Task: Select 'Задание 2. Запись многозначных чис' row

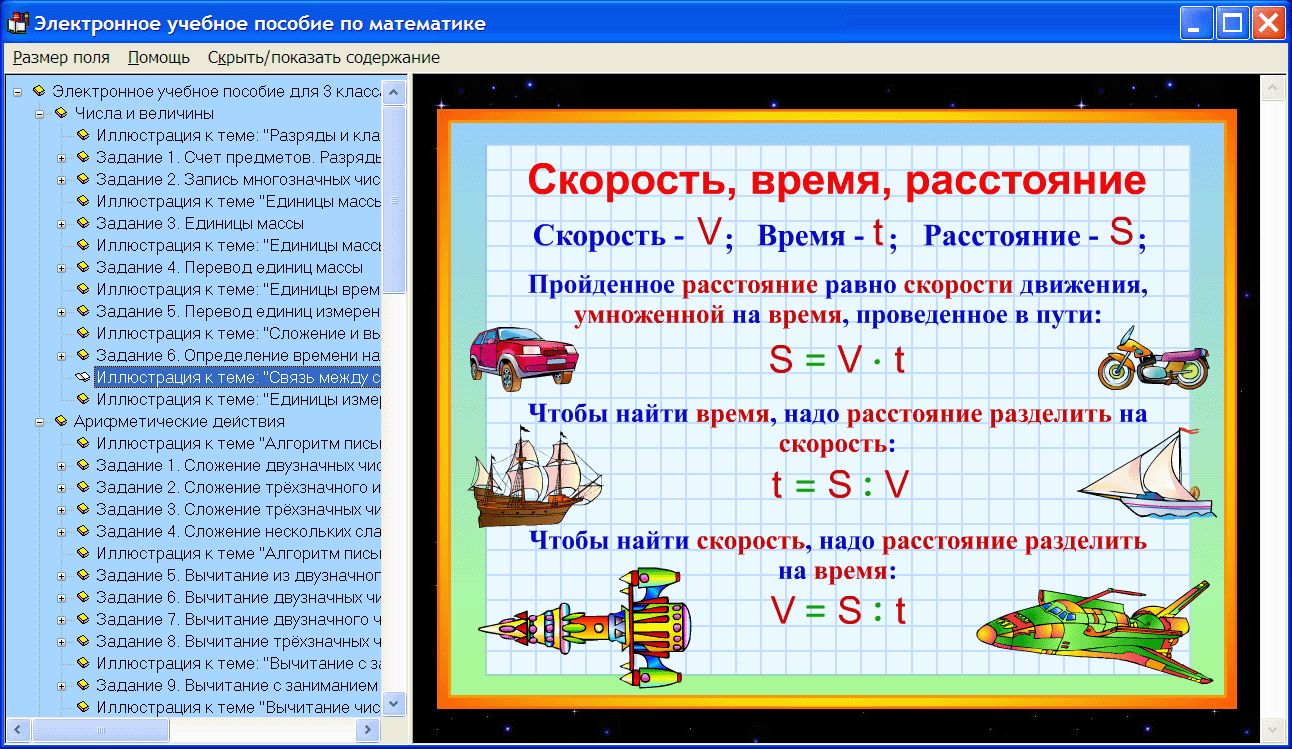Action: coord(238,180)
